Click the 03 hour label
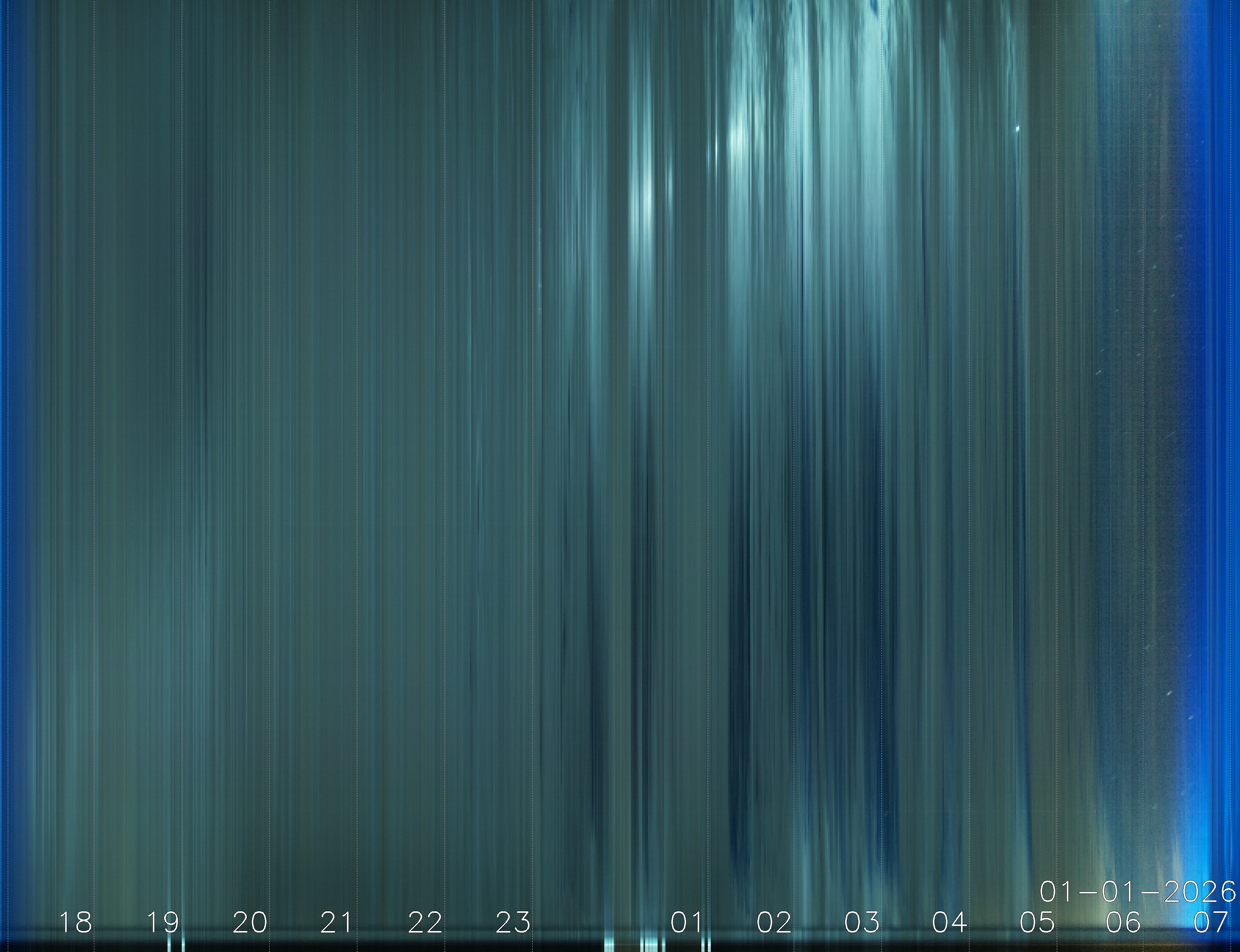This screenshot has height=952, width=1240. pyautogui.click(x=862, y=923)
